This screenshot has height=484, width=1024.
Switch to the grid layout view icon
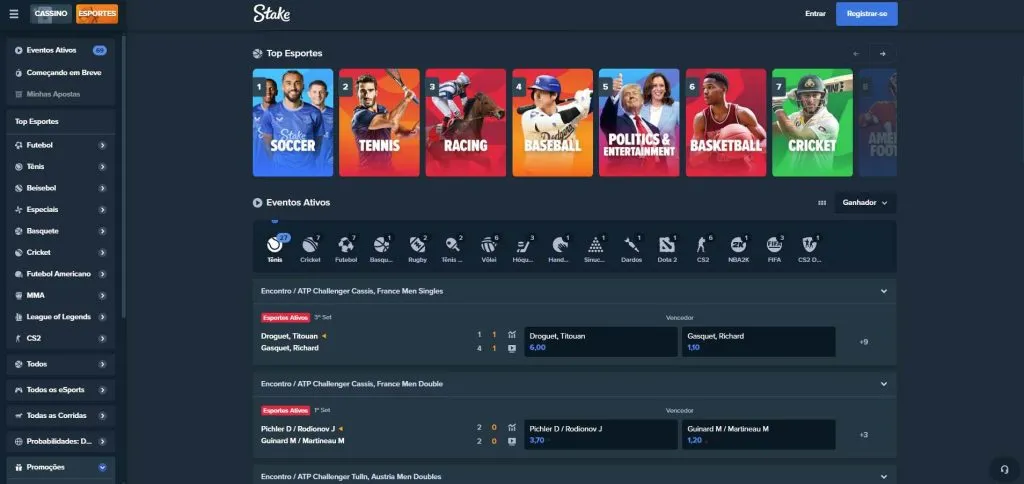[822, 202]
